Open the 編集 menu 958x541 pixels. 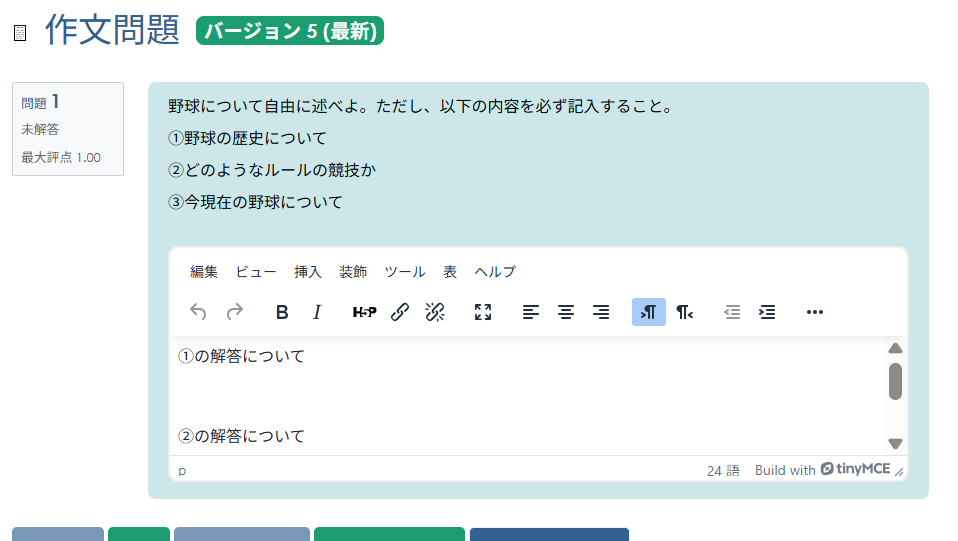tap(204, 272)
